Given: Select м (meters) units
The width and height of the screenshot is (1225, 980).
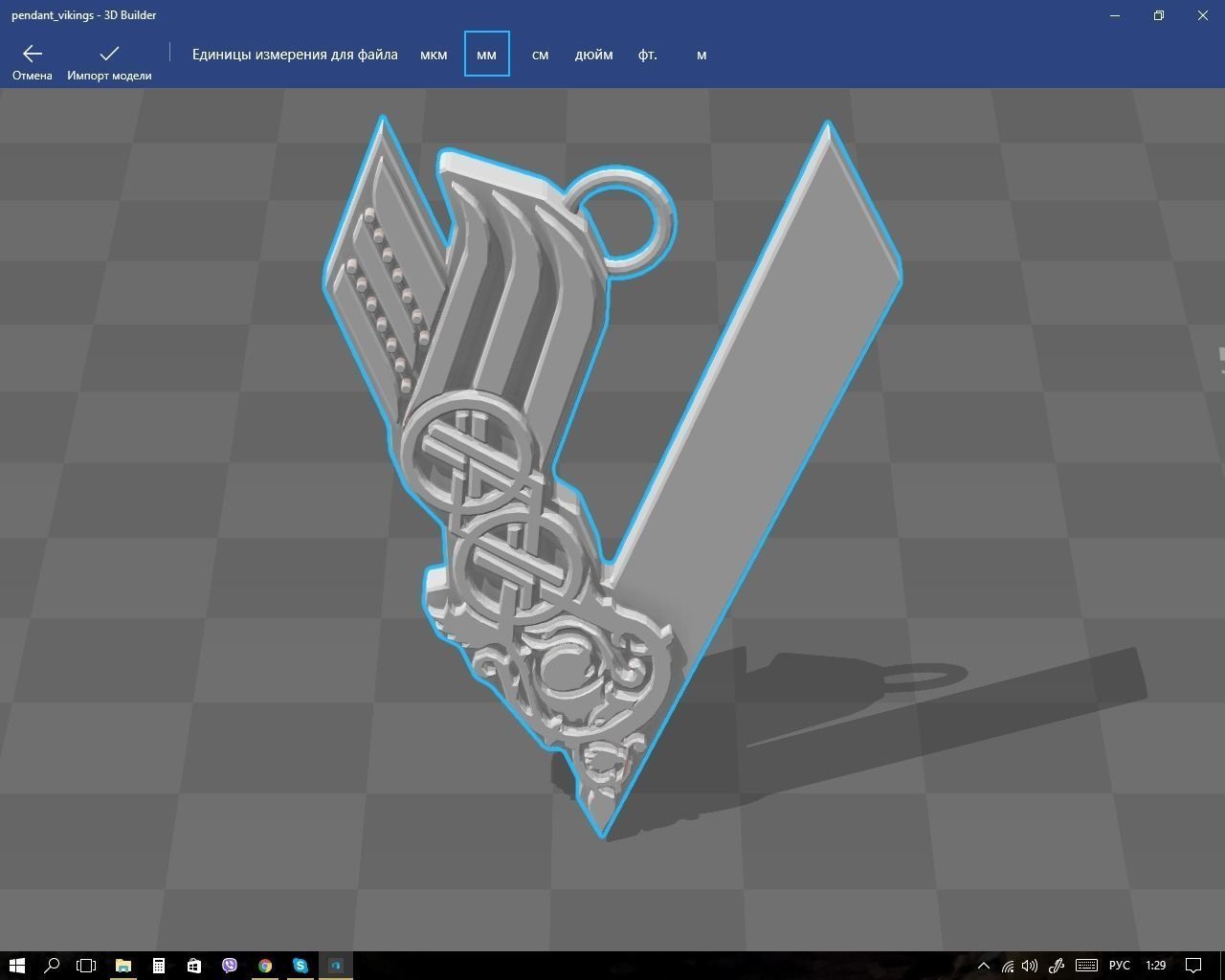Looking at the screenshot, I should tap(702, 55).
